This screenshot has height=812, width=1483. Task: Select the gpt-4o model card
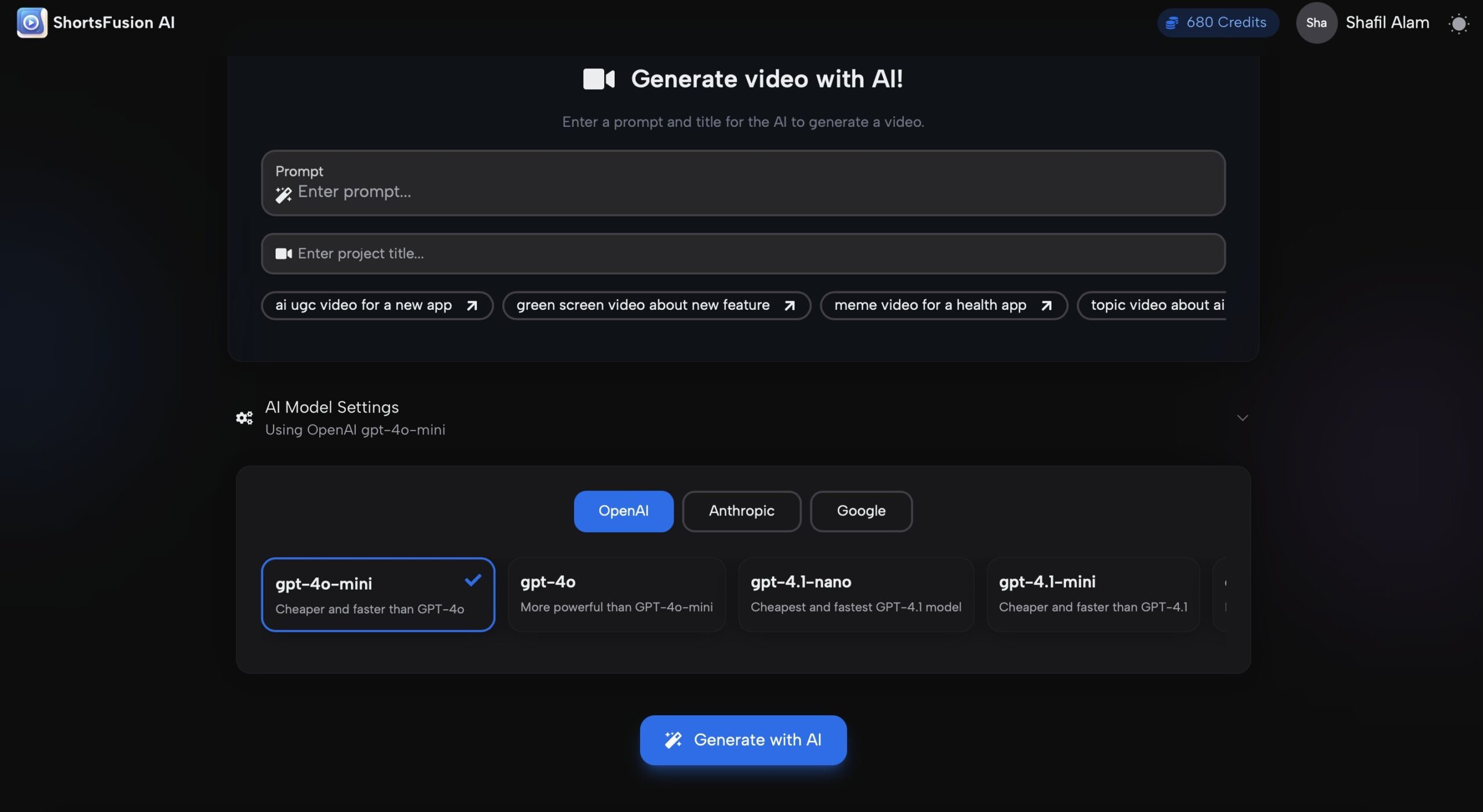click(616, 594)
